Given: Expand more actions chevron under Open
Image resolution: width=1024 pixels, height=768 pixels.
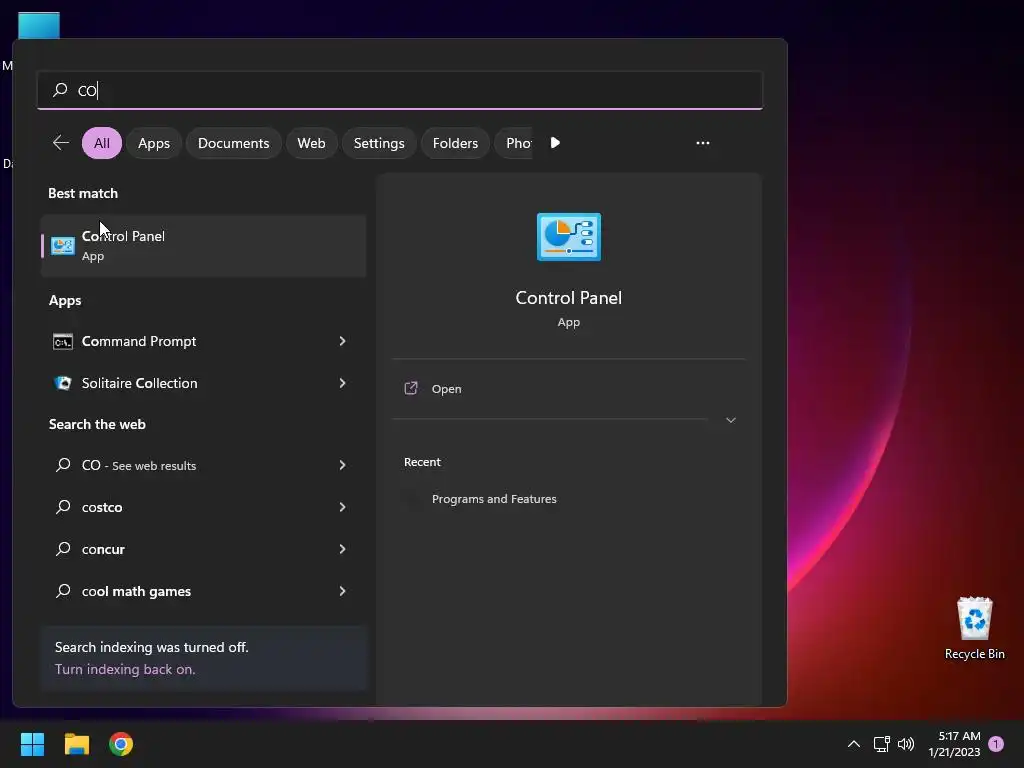Looking at the screenshot, I should (x=731, y=420).
